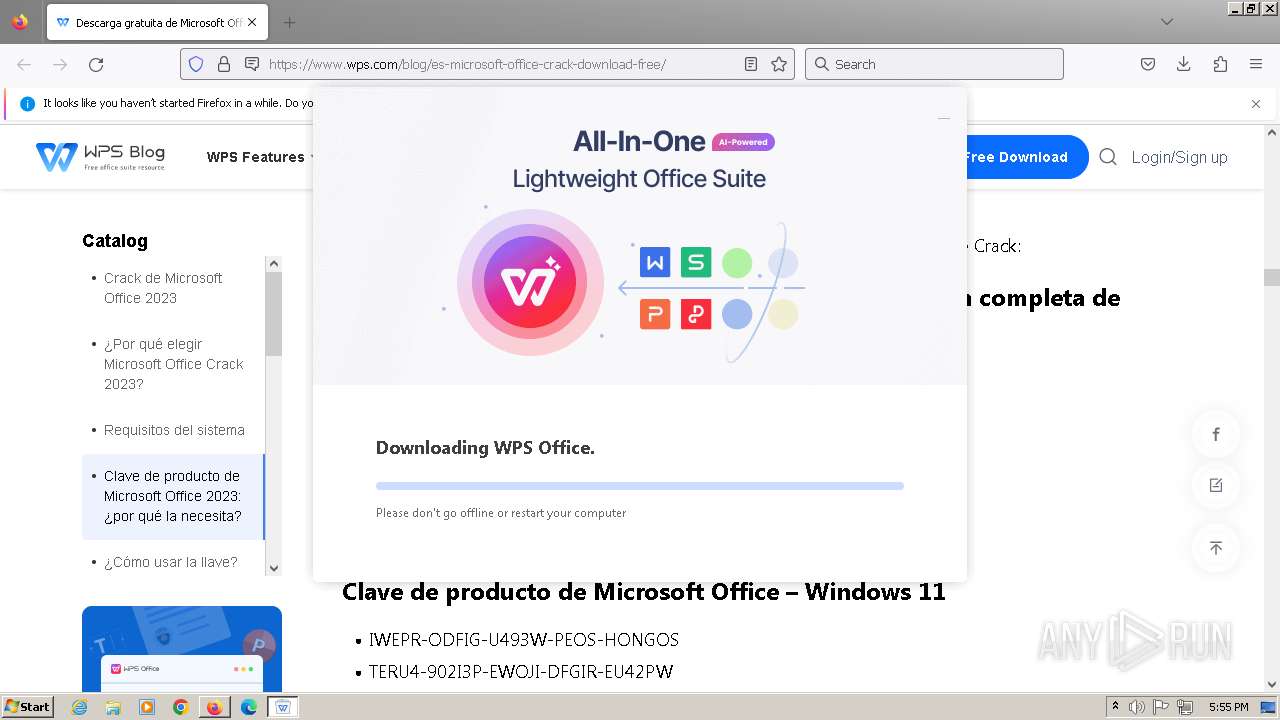Open a new tab with plus icon
This screenshot has height=720, width=1280.
pyautogui.click(x=289, y=22)
